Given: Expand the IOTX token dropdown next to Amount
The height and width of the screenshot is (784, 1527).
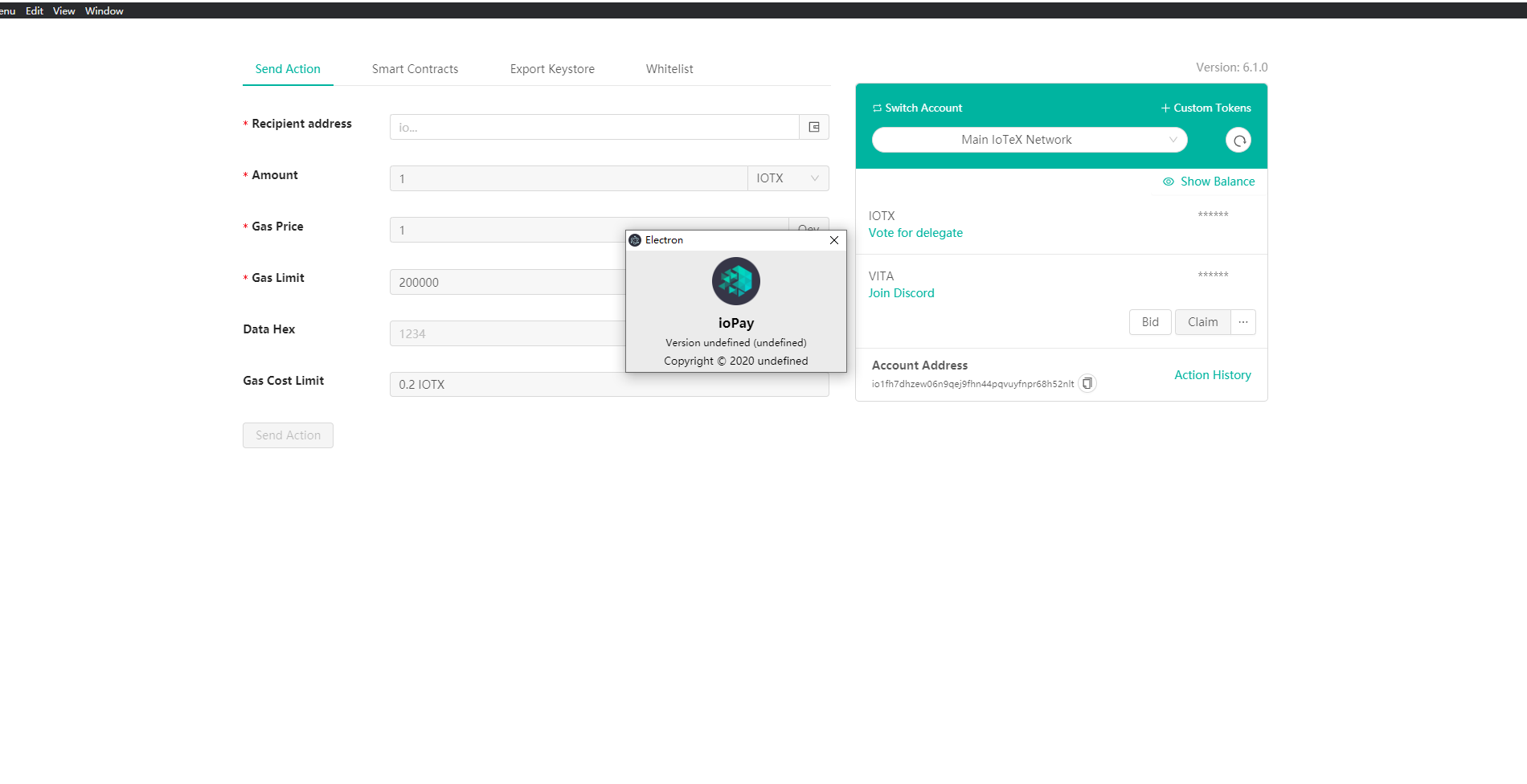Looking at the screenshot, I should [x=787, y=178].
